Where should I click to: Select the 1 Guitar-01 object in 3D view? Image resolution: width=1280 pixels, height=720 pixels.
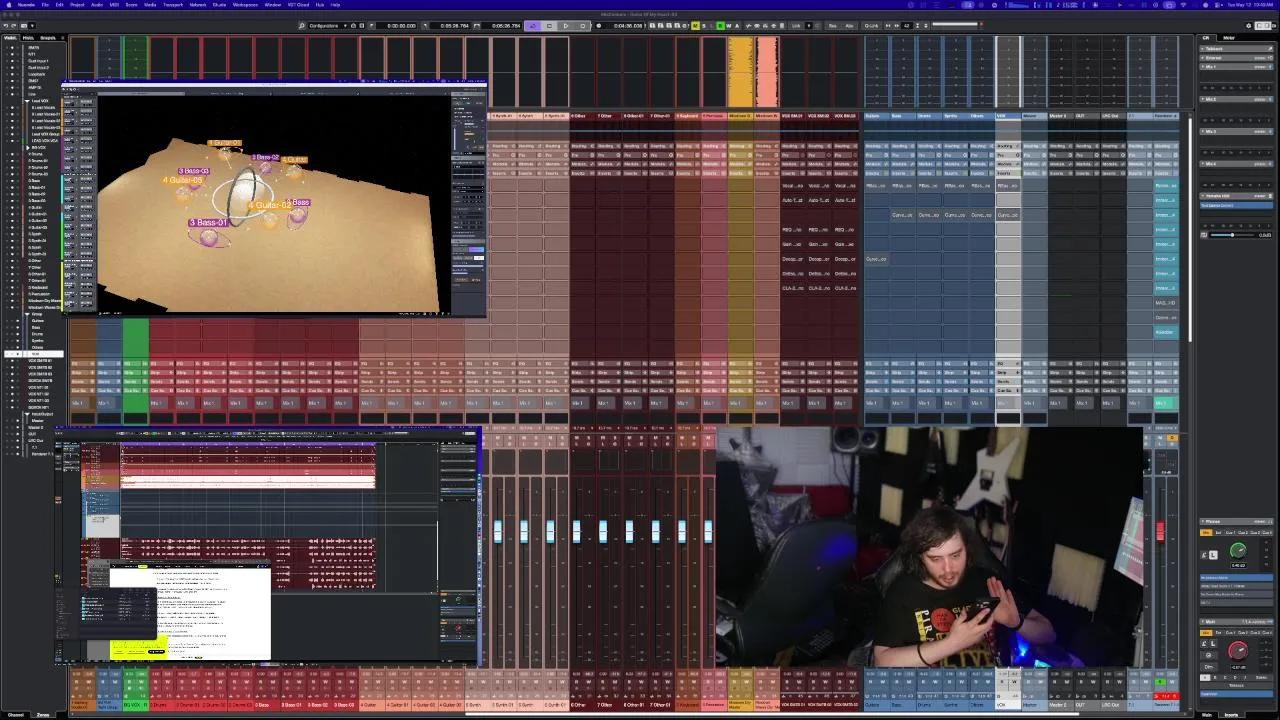224,144
